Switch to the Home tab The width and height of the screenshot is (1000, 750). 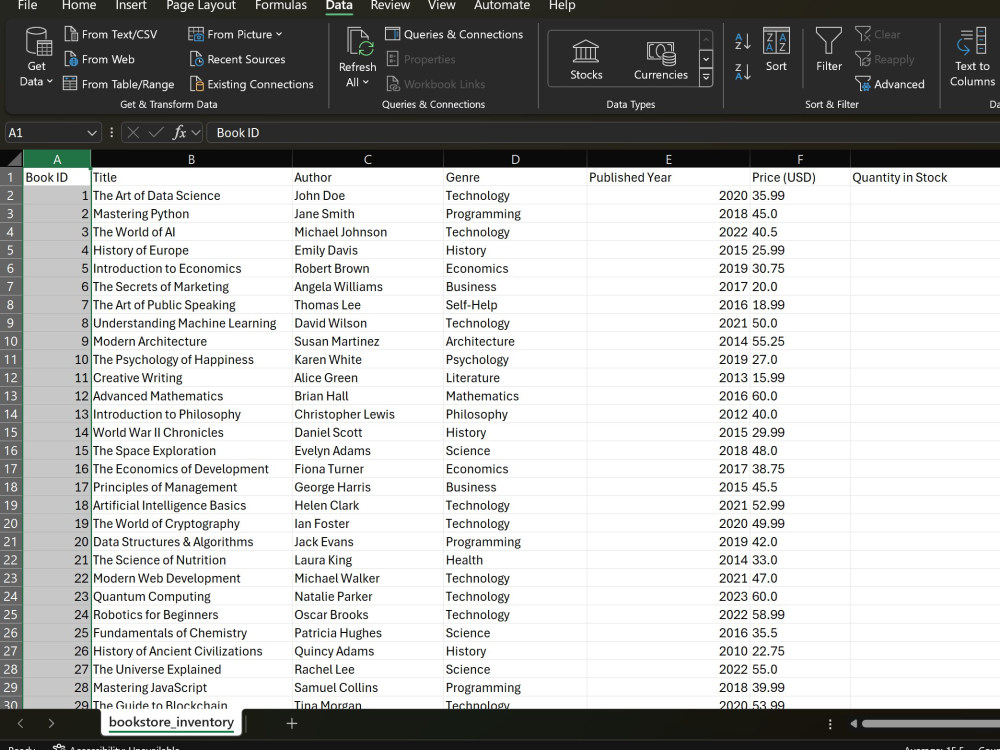pos(79,5)
